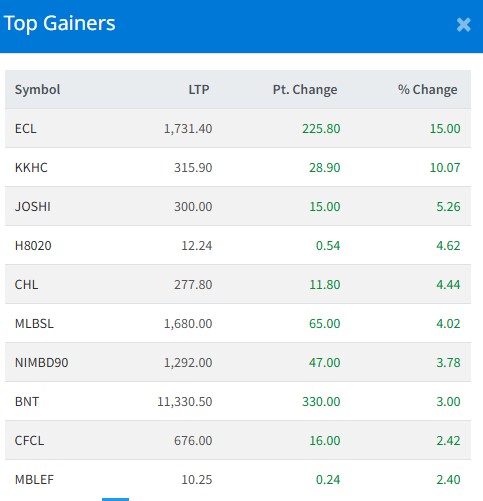Viewport: 483px width, 501px height.
Task: Select the H8020 symbol row
Action: click(x=238, y=245)
